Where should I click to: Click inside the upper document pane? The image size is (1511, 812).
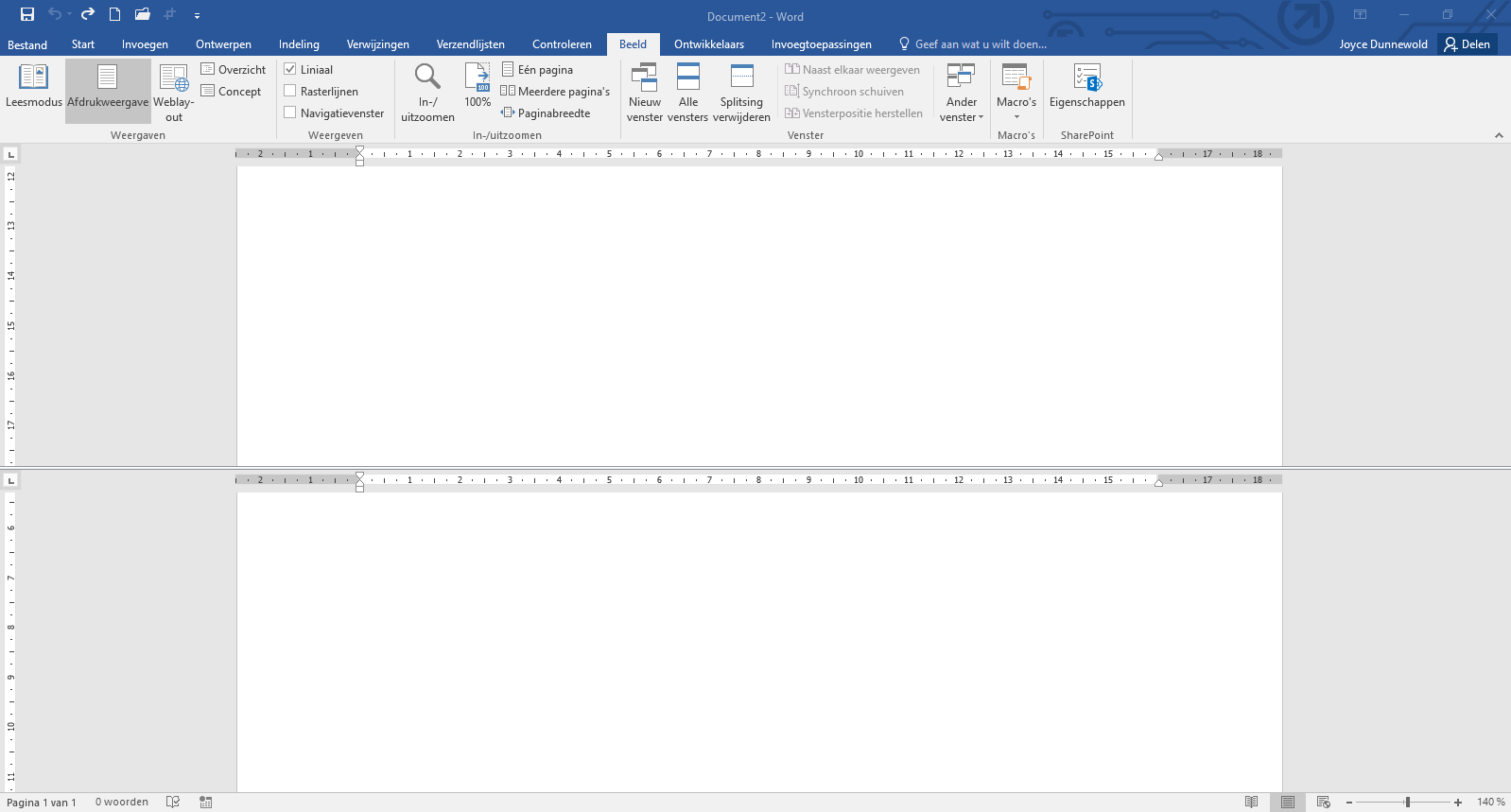759,316
